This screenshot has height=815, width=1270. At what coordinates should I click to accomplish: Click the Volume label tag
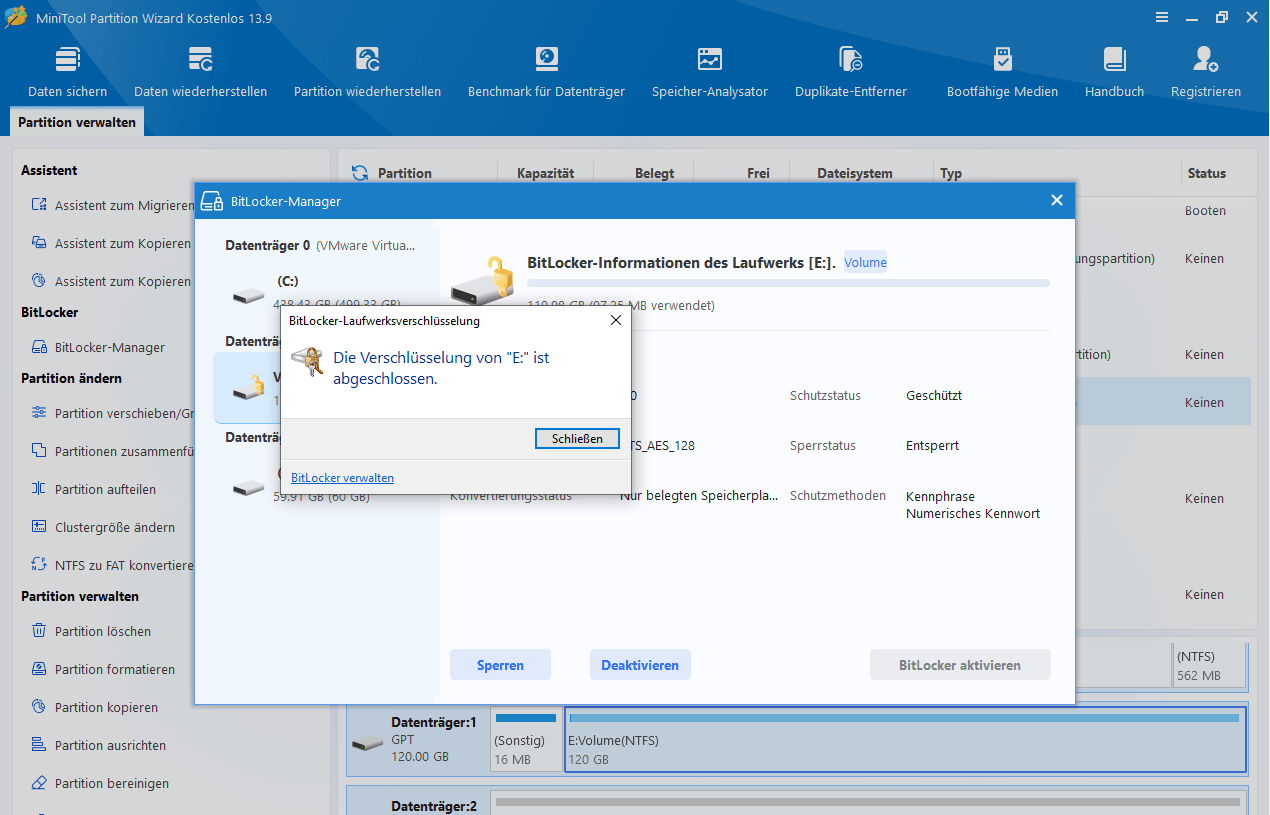click(x=865, y=262)
